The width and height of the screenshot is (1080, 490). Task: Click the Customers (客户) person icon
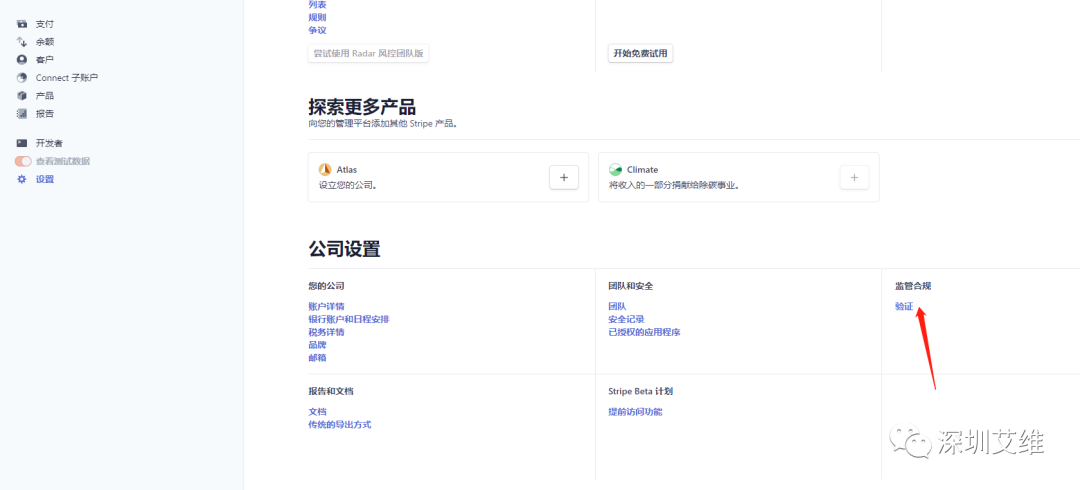click(x=22, y=60)
